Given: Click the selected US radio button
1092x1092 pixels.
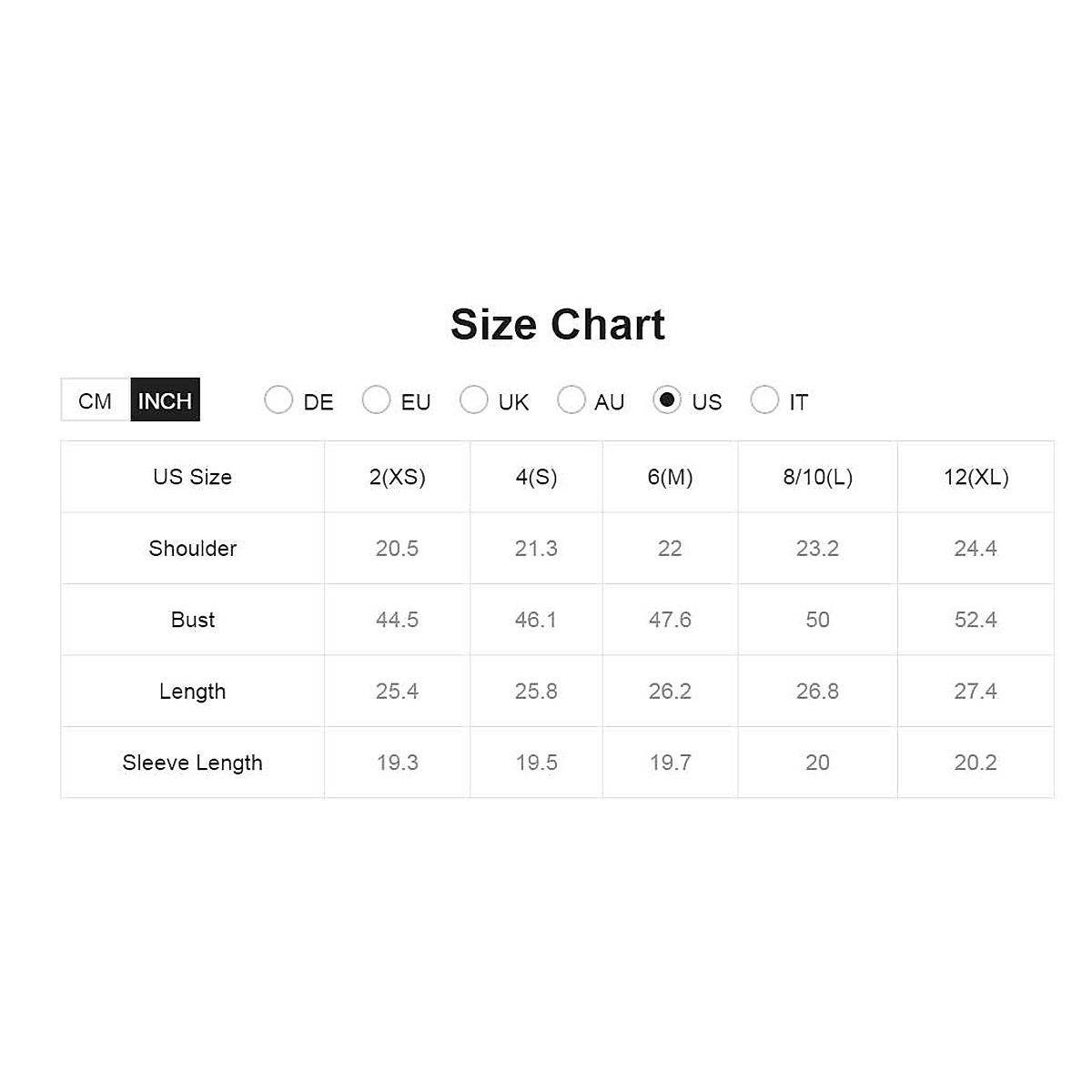Looking at the screenshot, I should [x=667, y=399].
